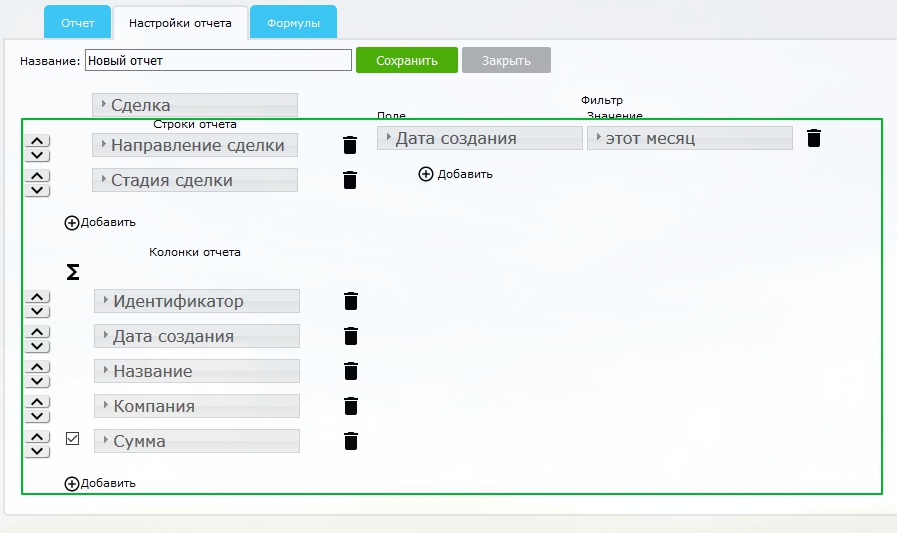897x533 pixels.
Task: Expand the Компания column dropdown
Action: click(197, 406)
